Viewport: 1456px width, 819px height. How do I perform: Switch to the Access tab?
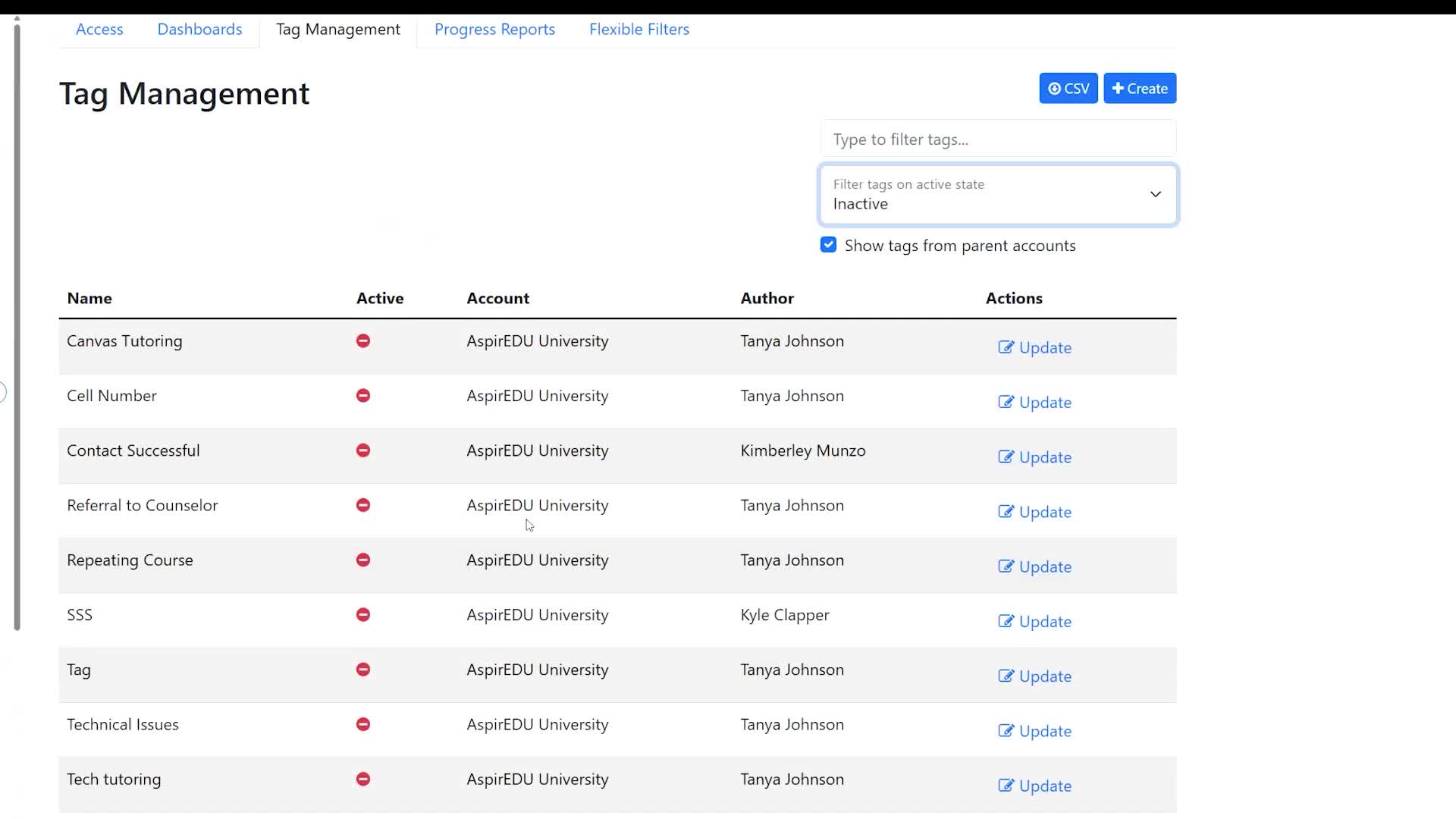[99, 30]
